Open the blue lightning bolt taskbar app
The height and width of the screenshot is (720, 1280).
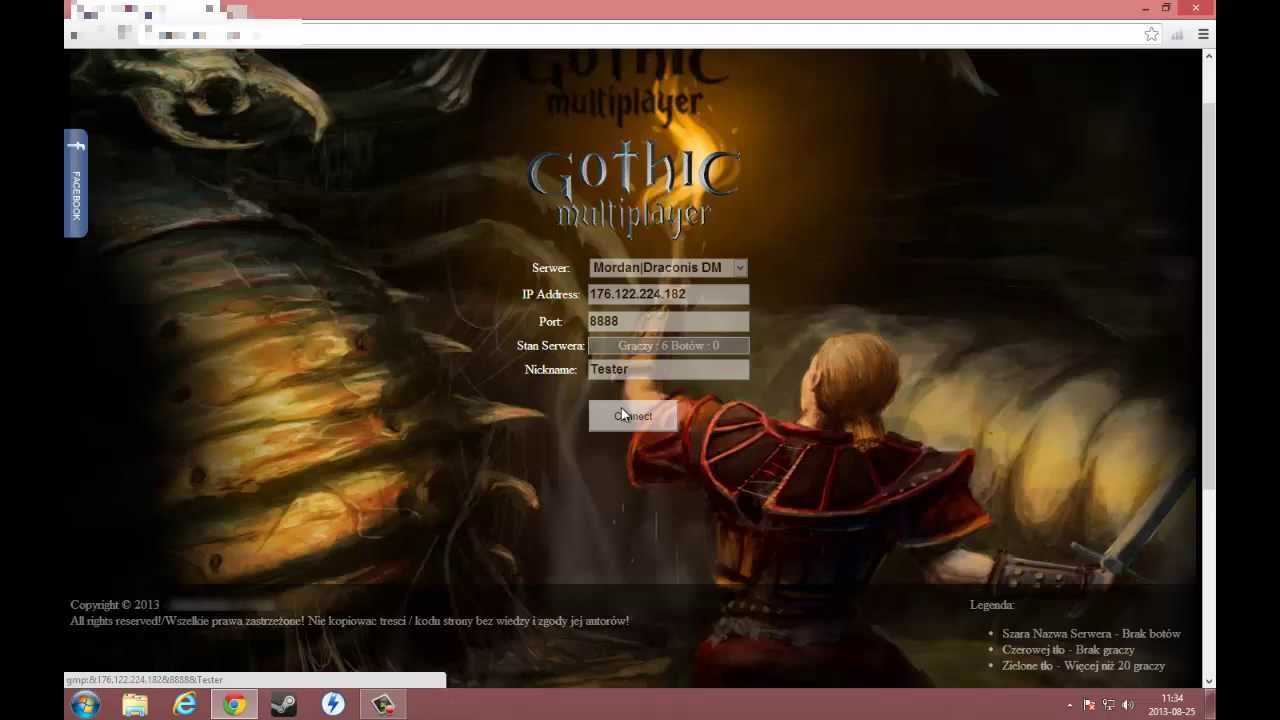point(333,705)
